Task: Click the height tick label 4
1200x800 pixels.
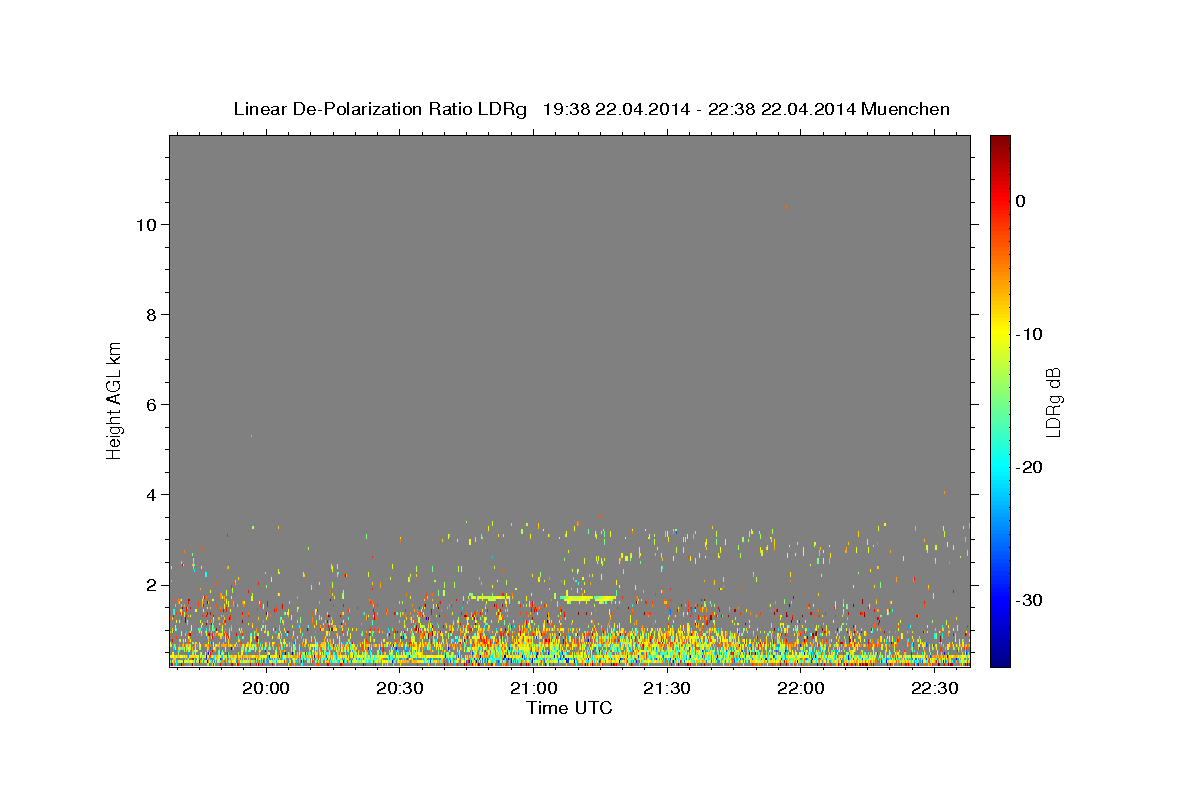Action: [152, 494]
